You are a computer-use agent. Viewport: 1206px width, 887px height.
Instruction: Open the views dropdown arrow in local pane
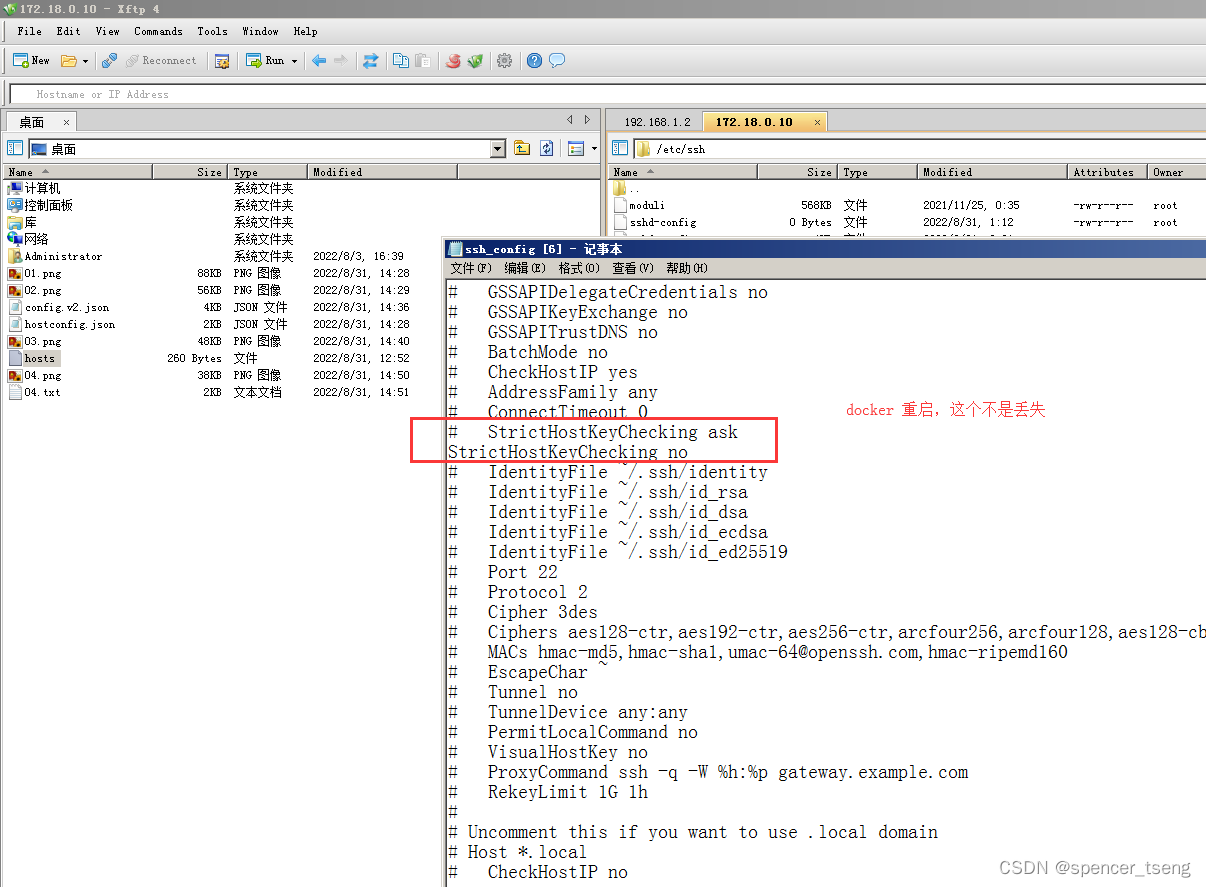(592, 148)
